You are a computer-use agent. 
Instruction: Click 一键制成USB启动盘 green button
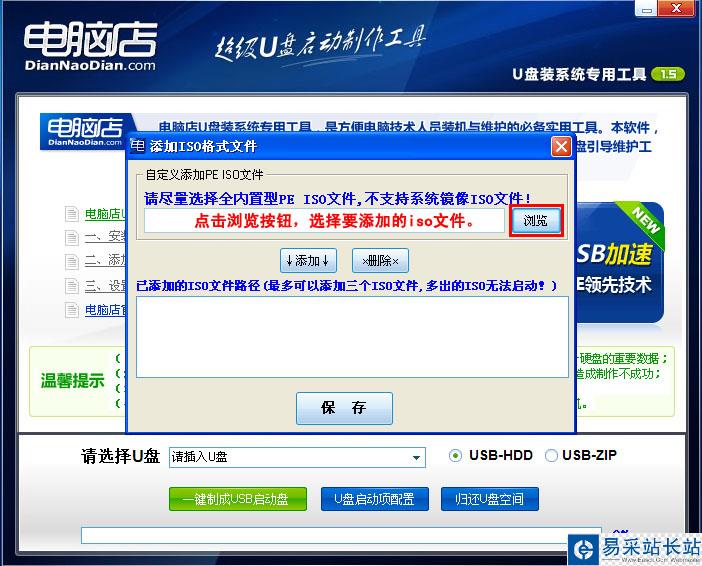point(238,499)
